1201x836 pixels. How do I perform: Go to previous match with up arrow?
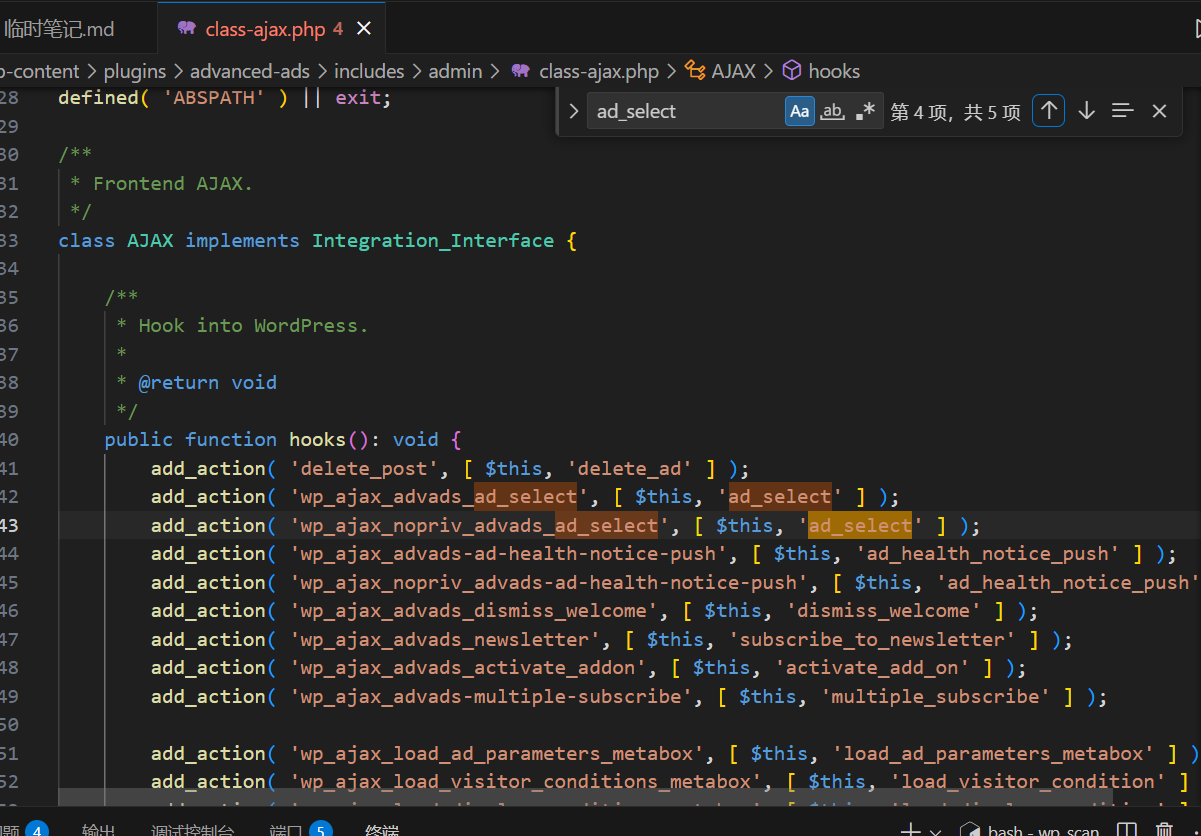pos(1048,111)
